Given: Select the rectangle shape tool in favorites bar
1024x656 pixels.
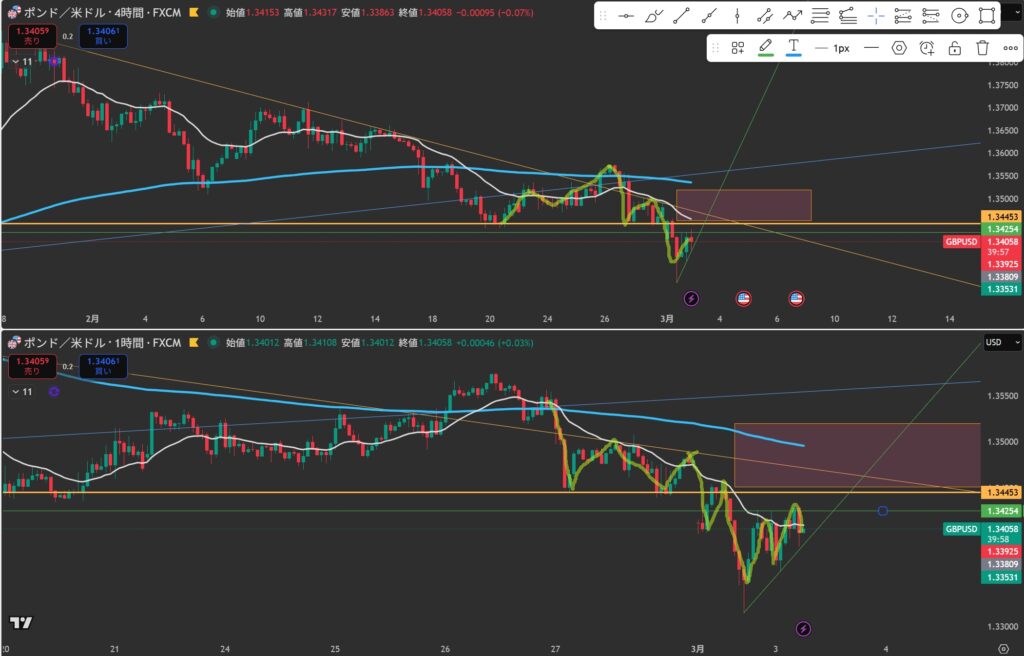Looking at the screenshot, I should point(987,16).
